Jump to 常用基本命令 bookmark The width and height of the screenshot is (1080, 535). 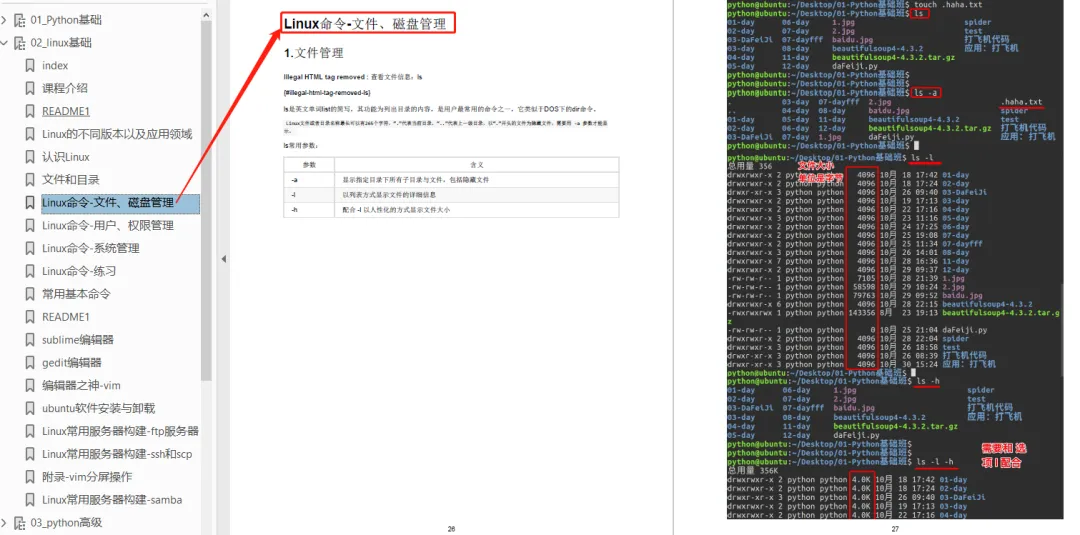click(x=76, y=294)
